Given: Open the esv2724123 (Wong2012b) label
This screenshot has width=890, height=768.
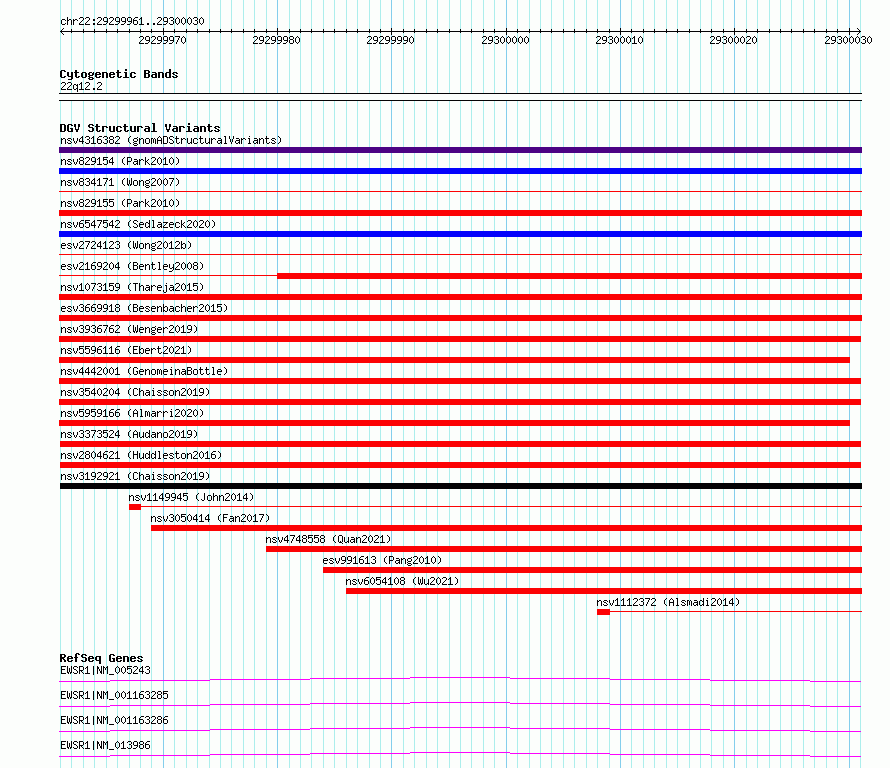Looking at the screenshot, I should point(126,245).
